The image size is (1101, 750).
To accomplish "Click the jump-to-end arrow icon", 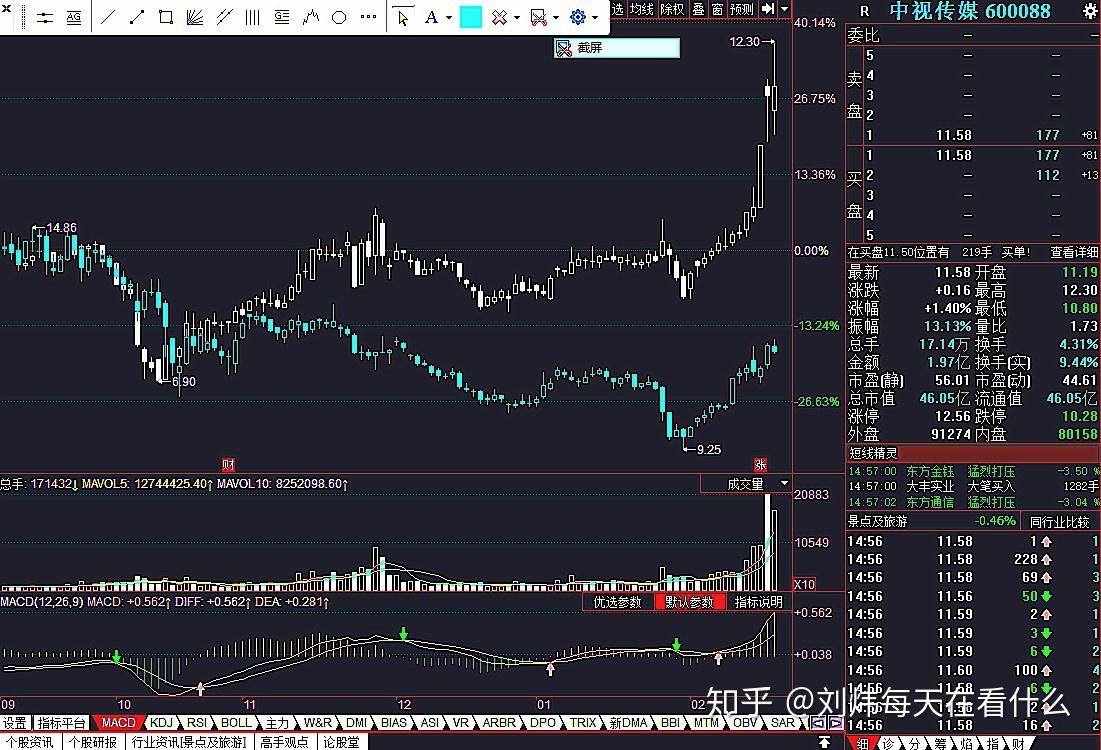I will click(x=768, y=9).
